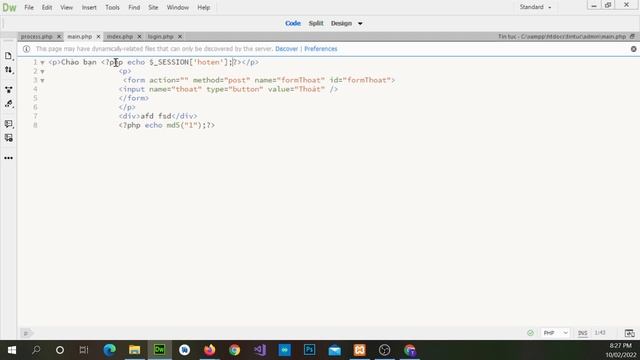Open Visual Studio from the taskbar
The width and height of the screenshot is (640, 360).
click(x=260, y=350)
